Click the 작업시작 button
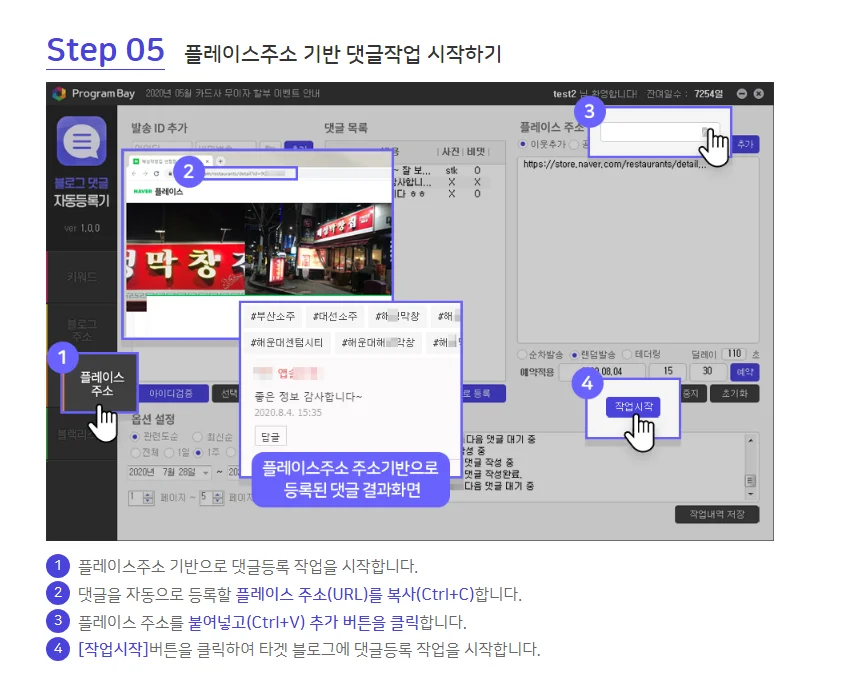The width and height of the screenshot is (851, 690). (x=633, y=407)
